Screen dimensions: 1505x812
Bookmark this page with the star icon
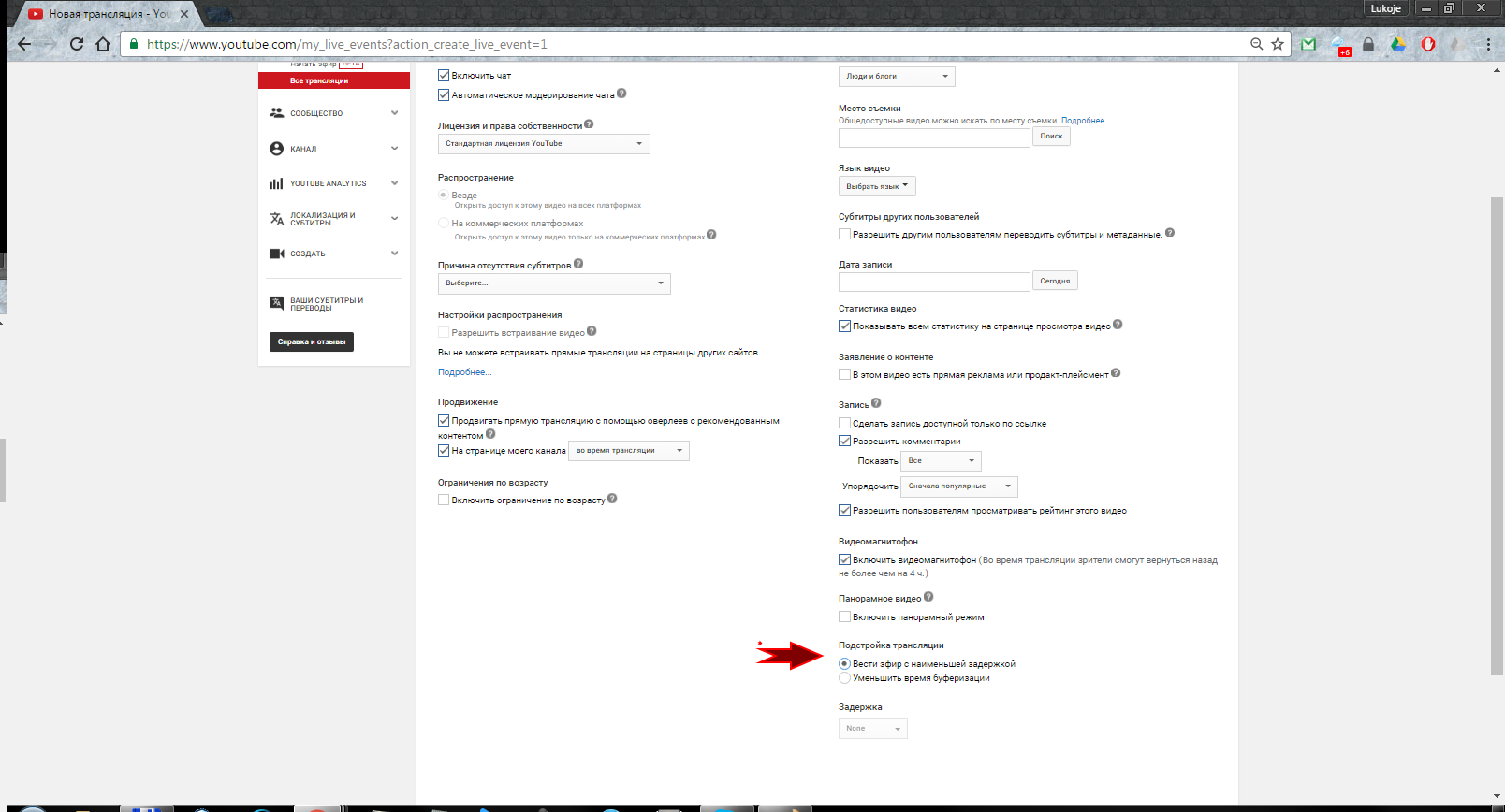[1278, 44]
